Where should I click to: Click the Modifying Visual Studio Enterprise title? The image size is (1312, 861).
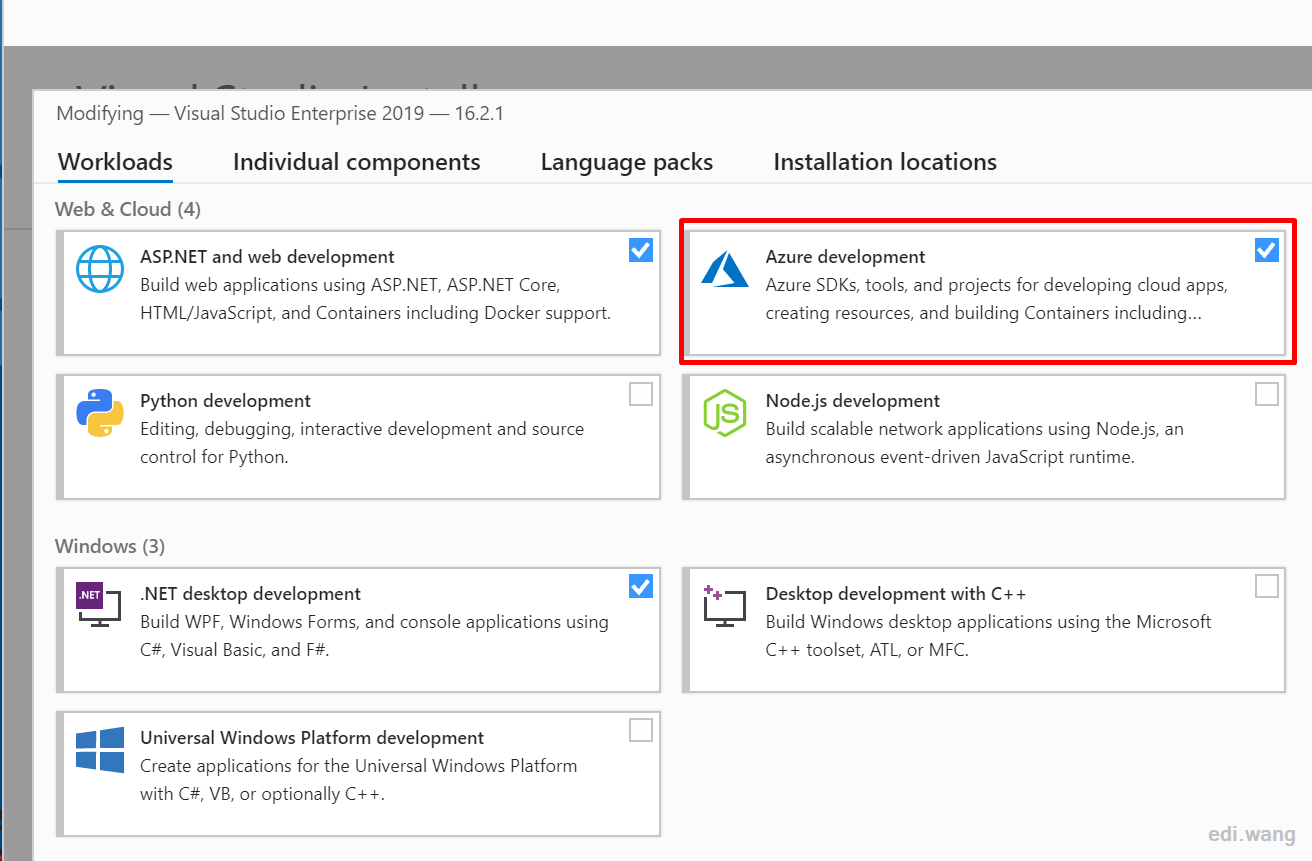point(280,113)
